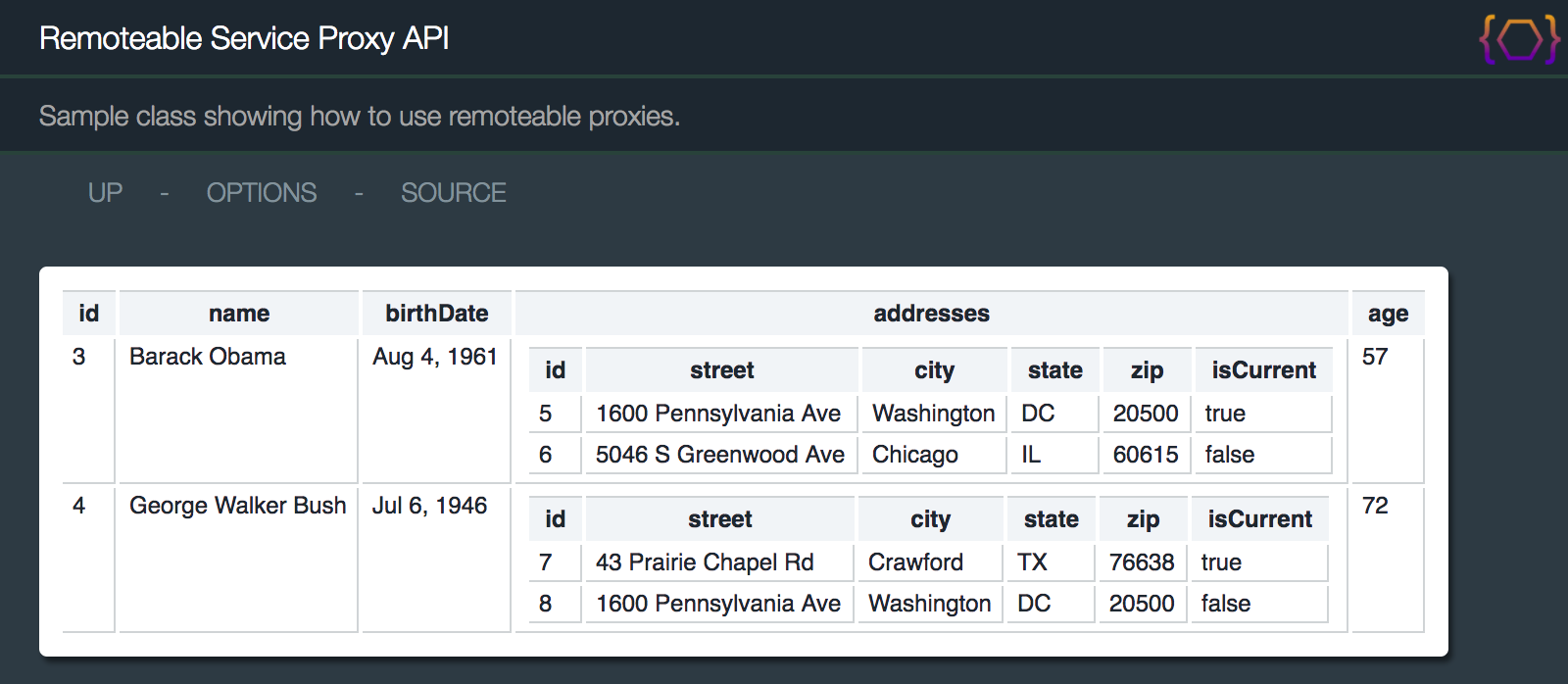Click the Aug 4, 1961 birth date

pyautogui.click(x=435, y=357)
